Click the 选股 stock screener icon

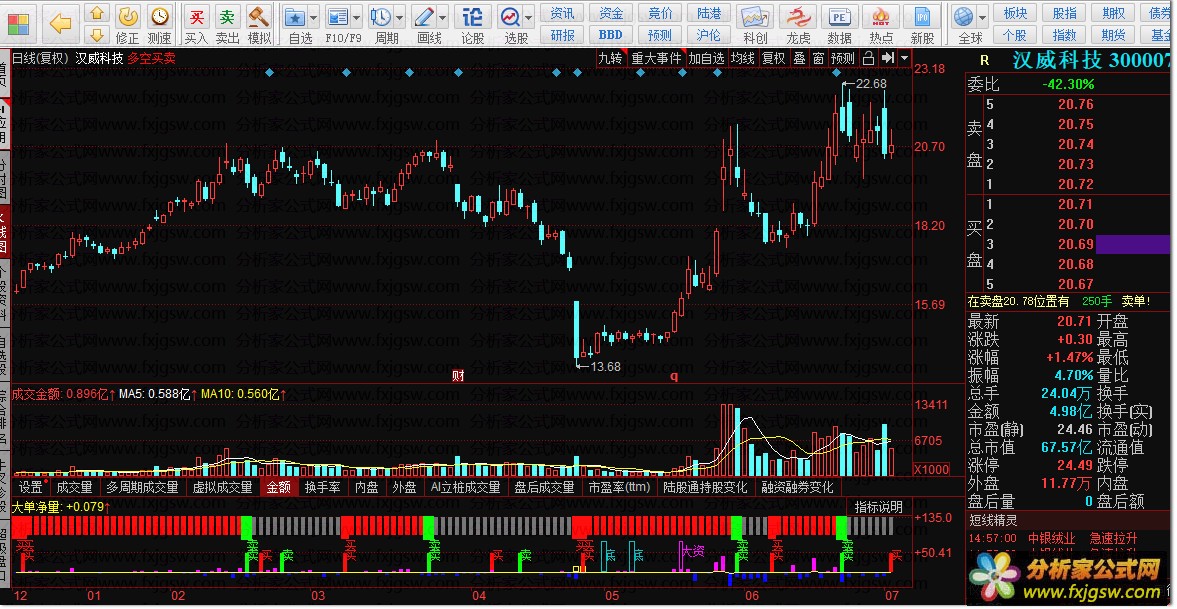511,17
